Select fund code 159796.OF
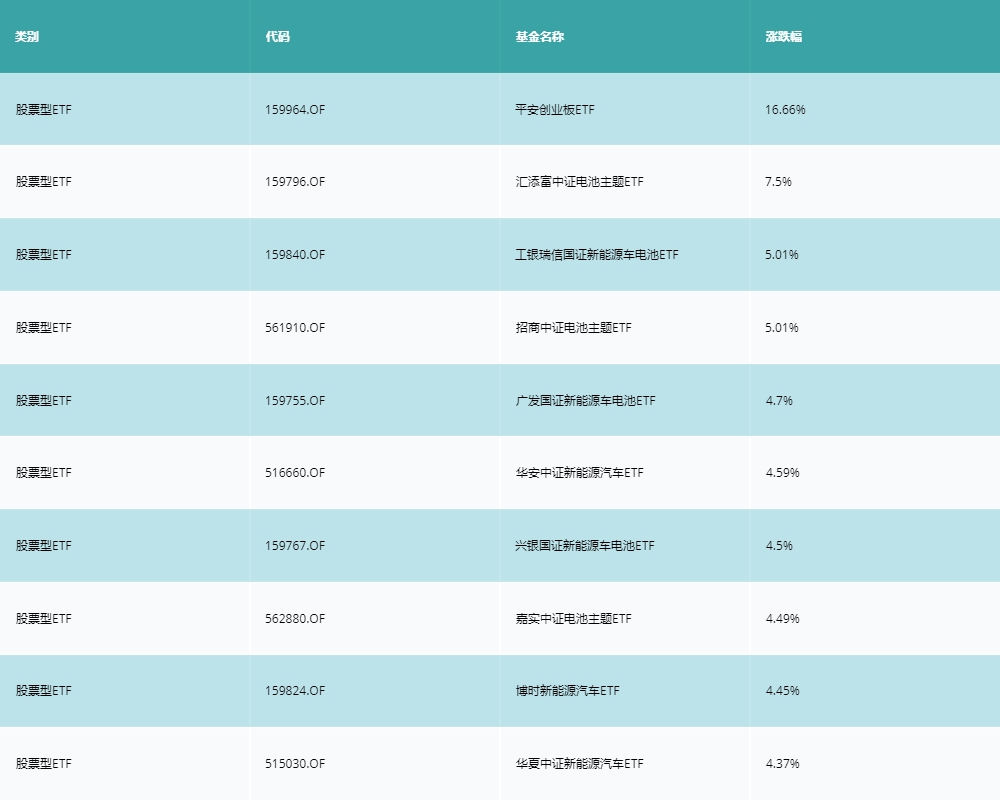Viewport: 1000px width, 800px height. pyautogui.click(x=295, y=182)
